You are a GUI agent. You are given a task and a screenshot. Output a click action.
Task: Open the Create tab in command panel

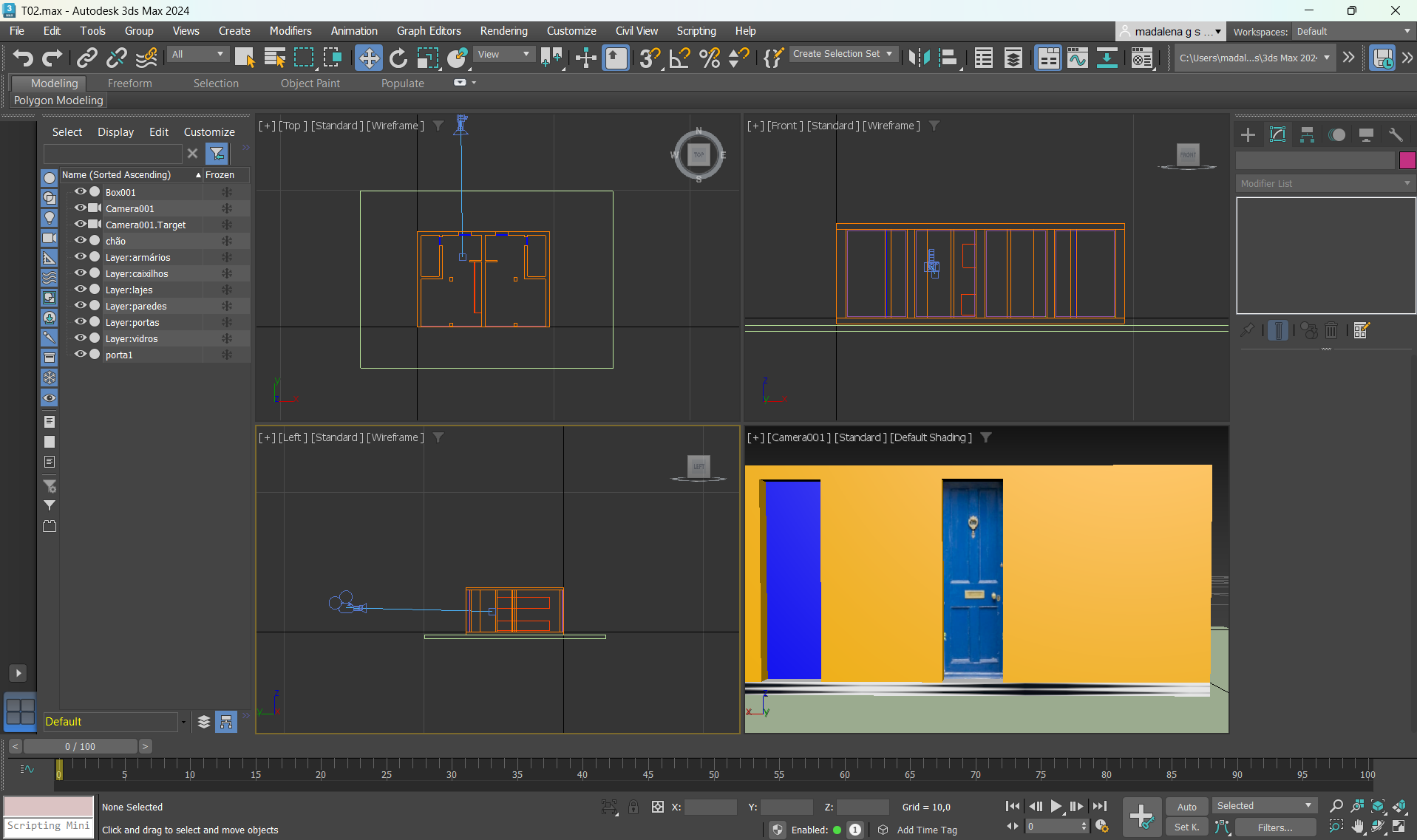click(1248, 134)
